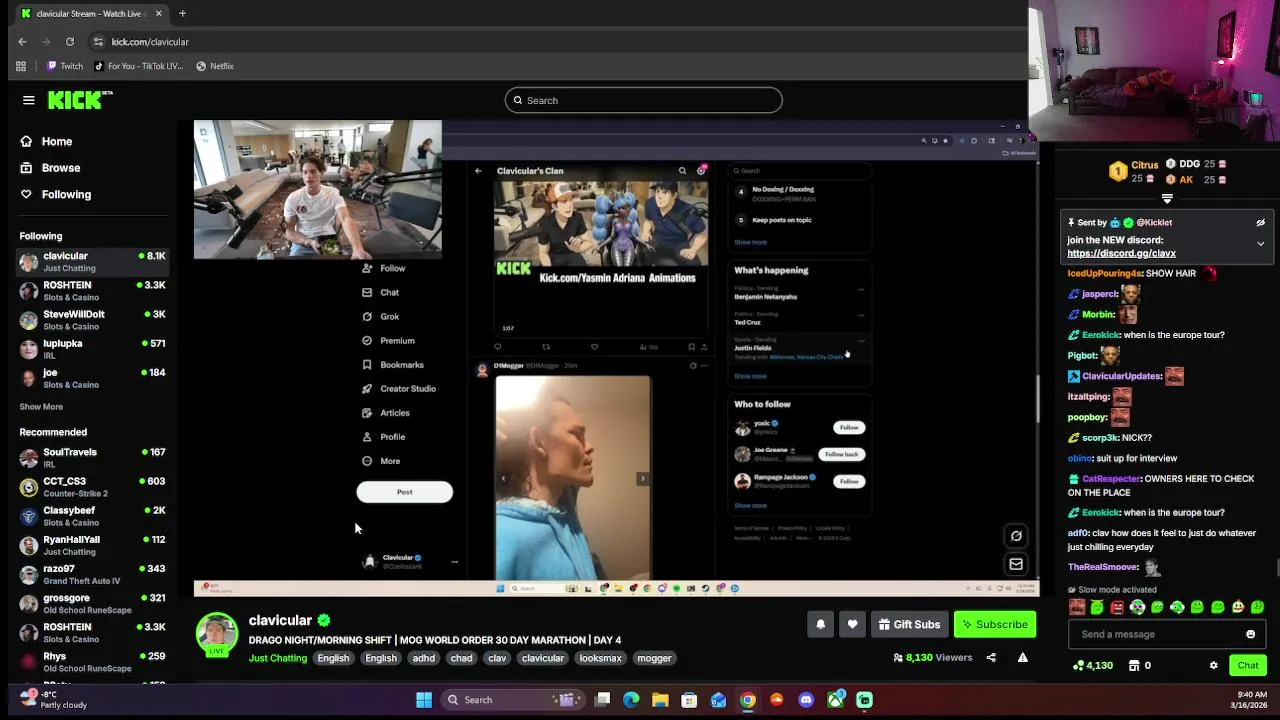1280x720 pixels.
Task: Open grossgore recommended channel
Action: (92, 604)
